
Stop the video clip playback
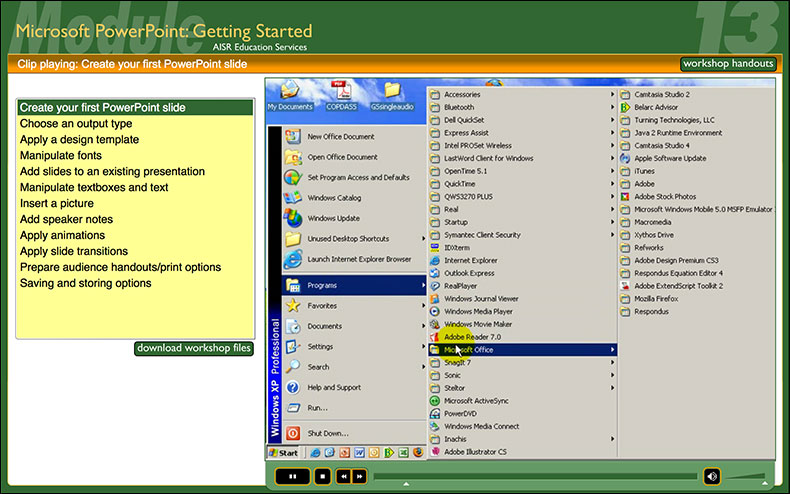322,476
